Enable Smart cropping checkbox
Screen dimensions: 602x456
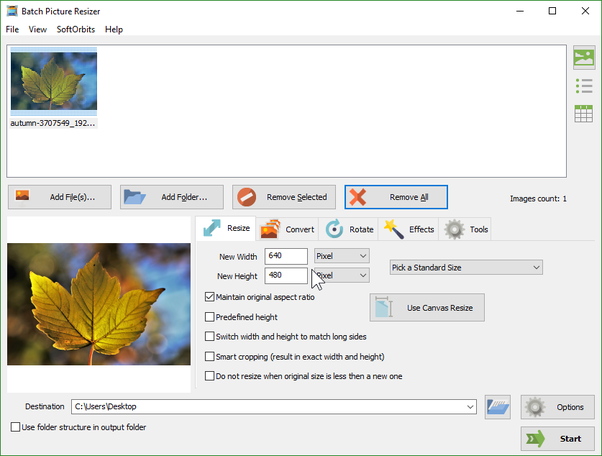coord(210,357)
